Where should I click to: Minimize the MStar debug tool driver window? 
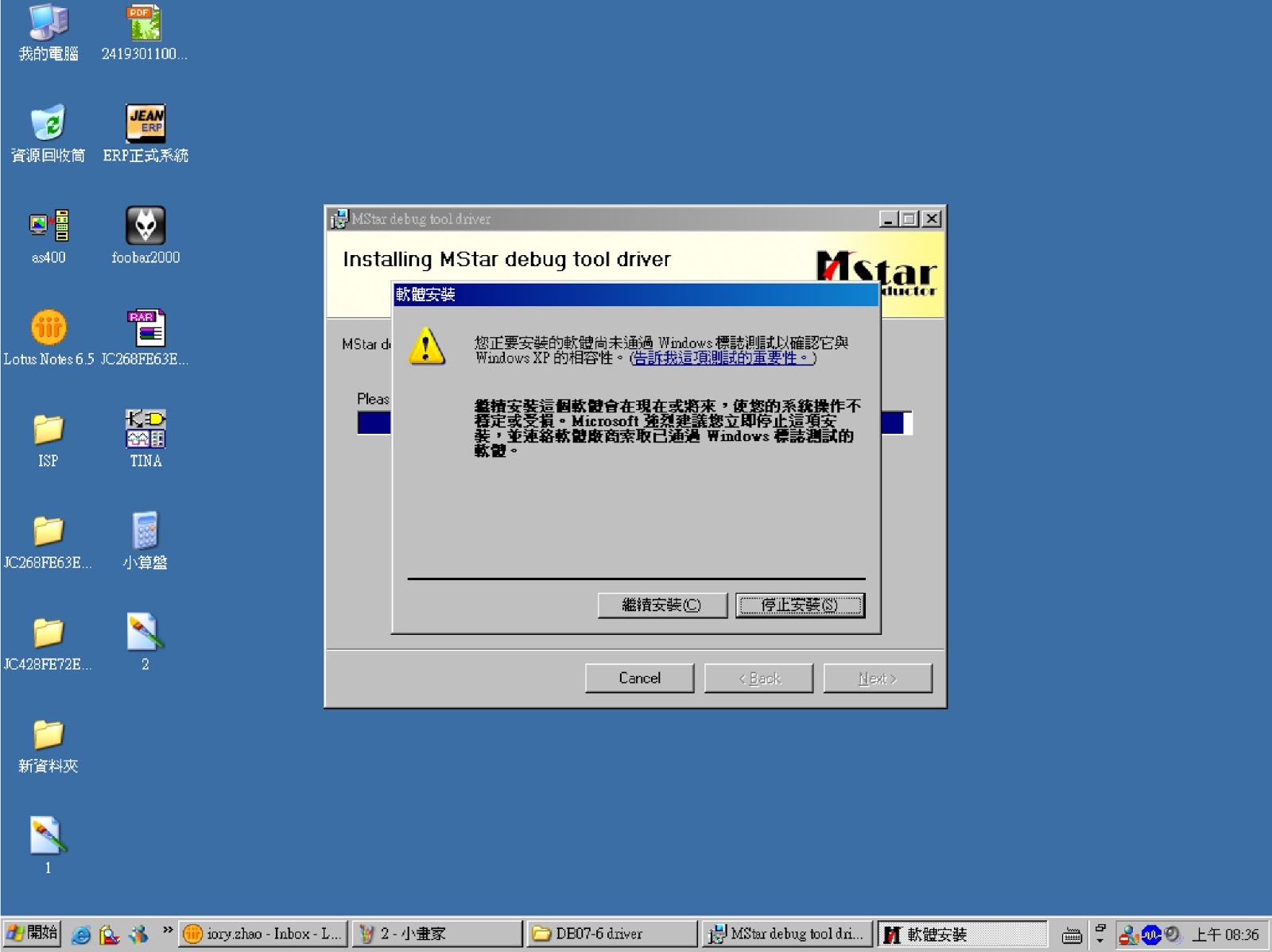(889, 219)
